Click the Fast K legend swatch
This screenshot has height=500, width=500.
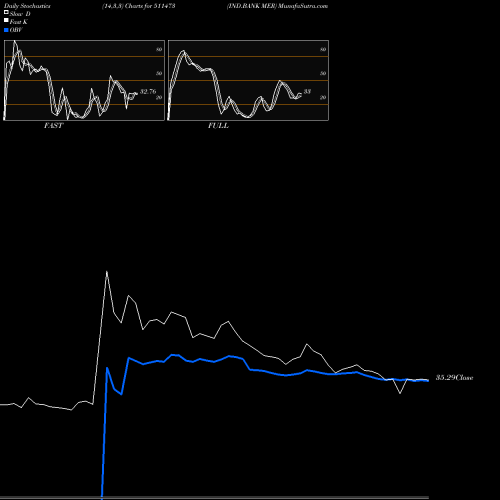(x=6, y=20)
